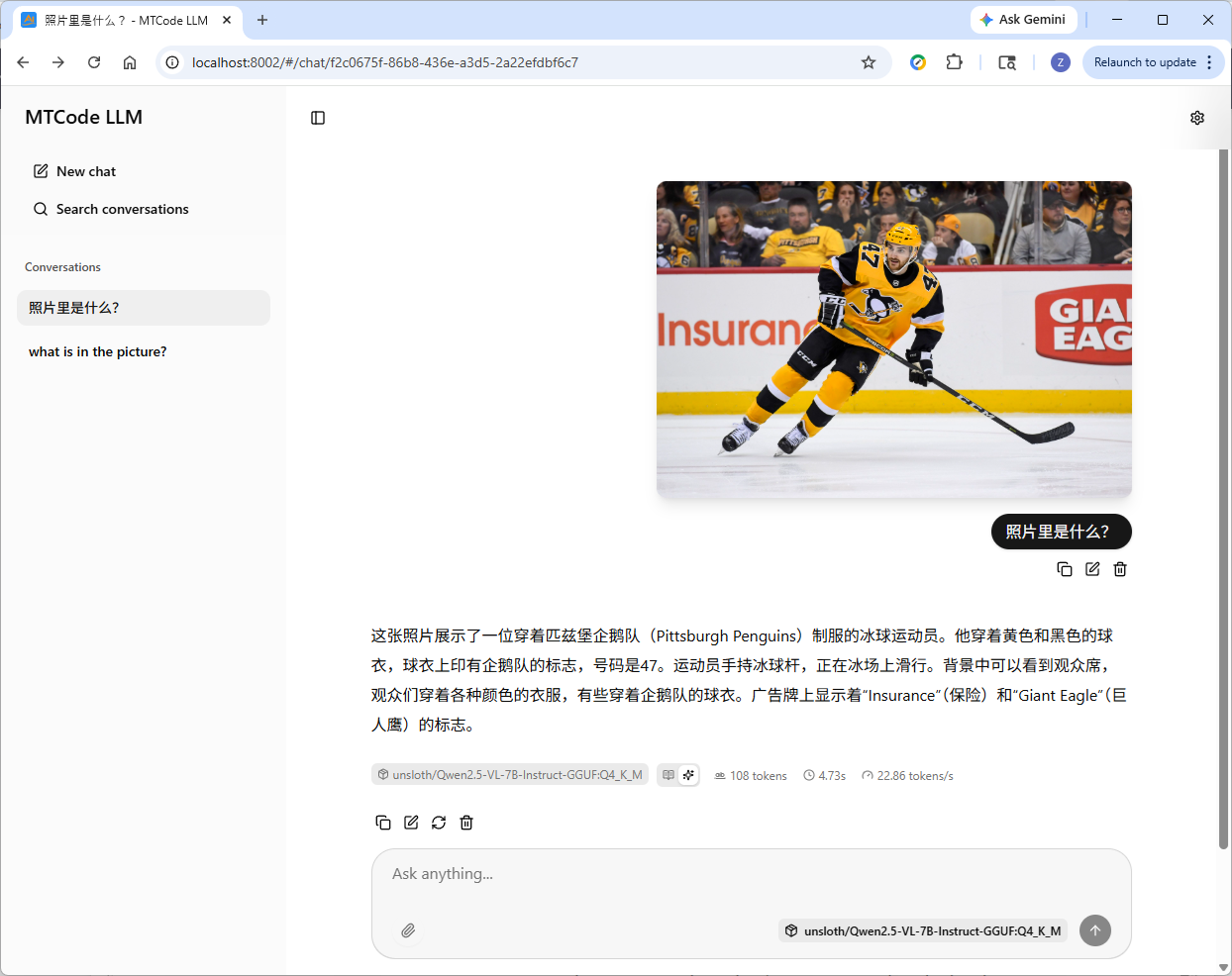Toggle the sidebar panel icon
1232x976 pixels.
coord(318,118)
